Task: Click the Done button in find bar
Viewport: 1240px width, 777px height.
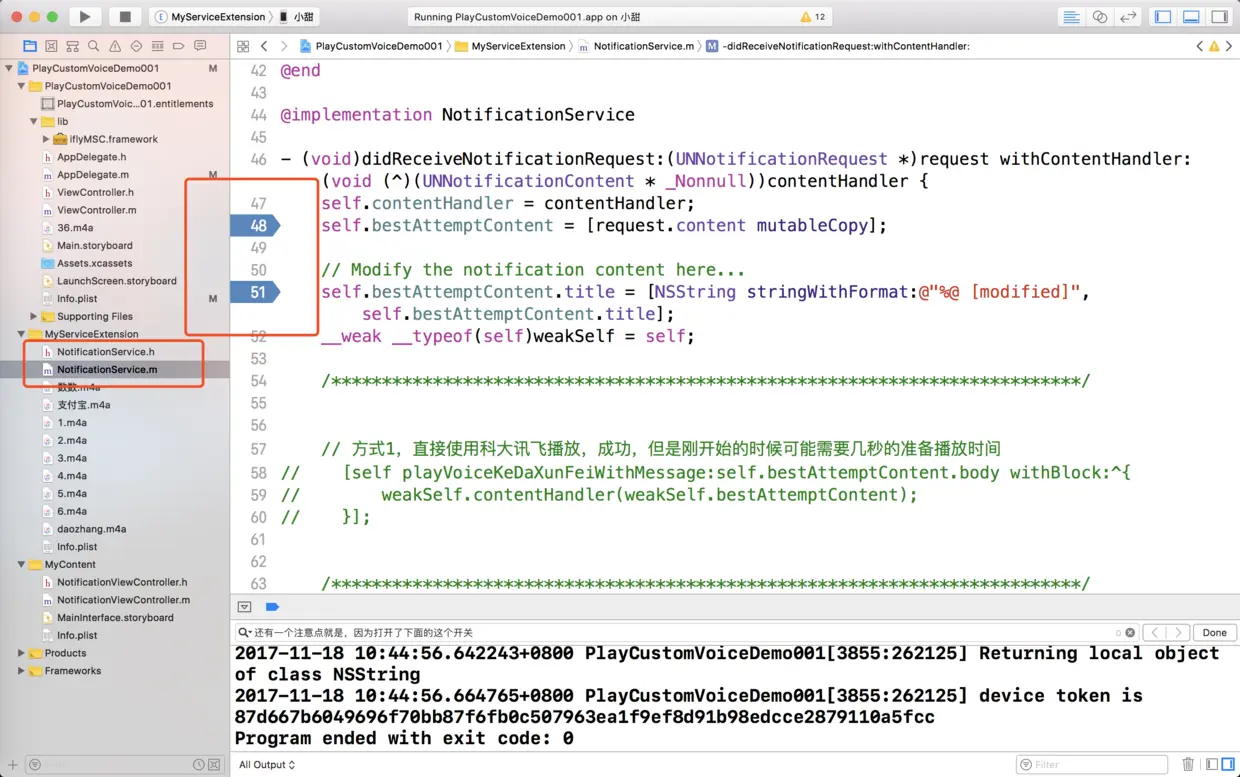Action: 1215,633
